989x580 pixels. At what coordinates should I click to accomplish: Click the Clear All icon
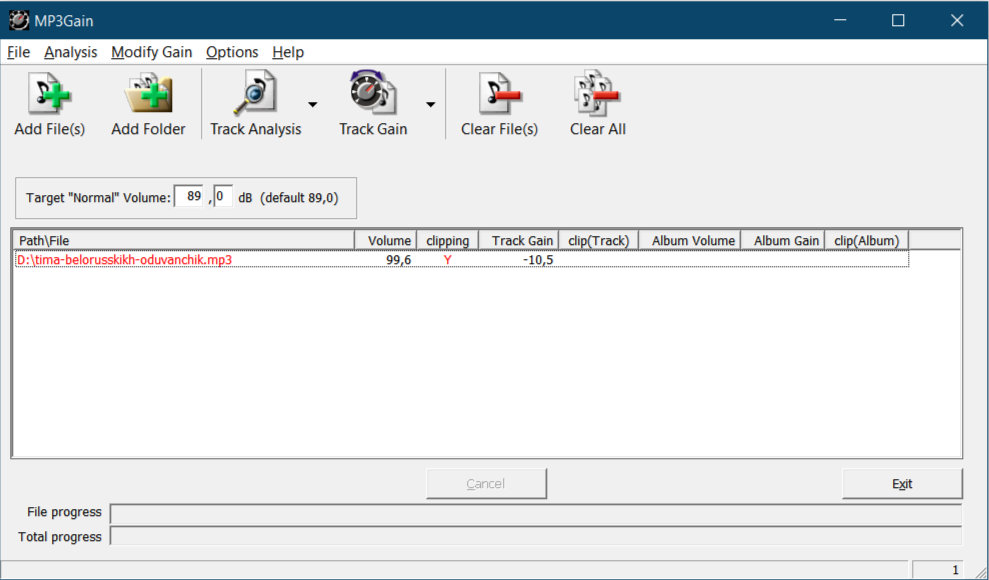point(597,96)
